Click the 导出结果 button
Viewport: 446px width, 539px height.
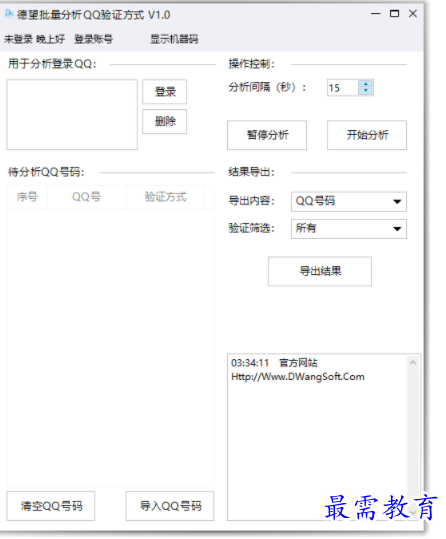(x=320, y=271)
